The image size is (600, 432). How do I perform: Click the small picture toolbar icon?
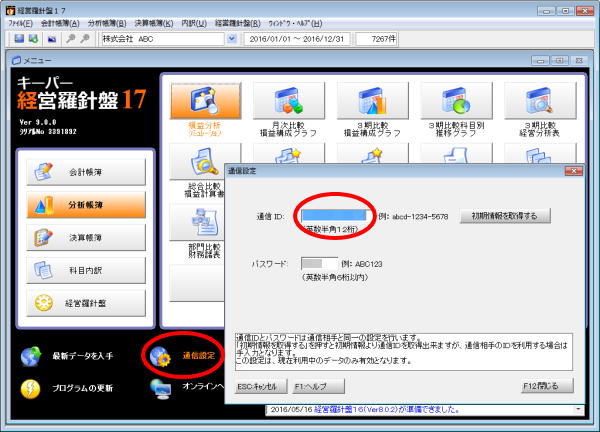[52, 39]
